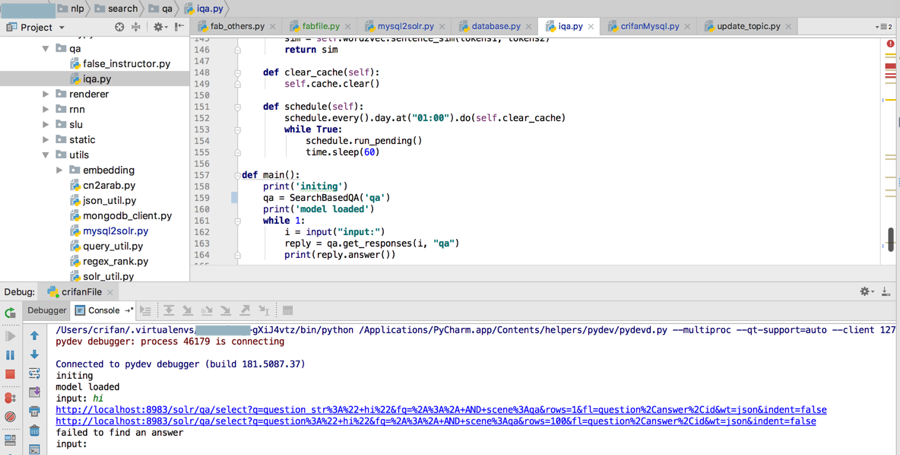Click the qa breadcrumb folder
Viewport: 900px width, 455px height.
point(161,9)
